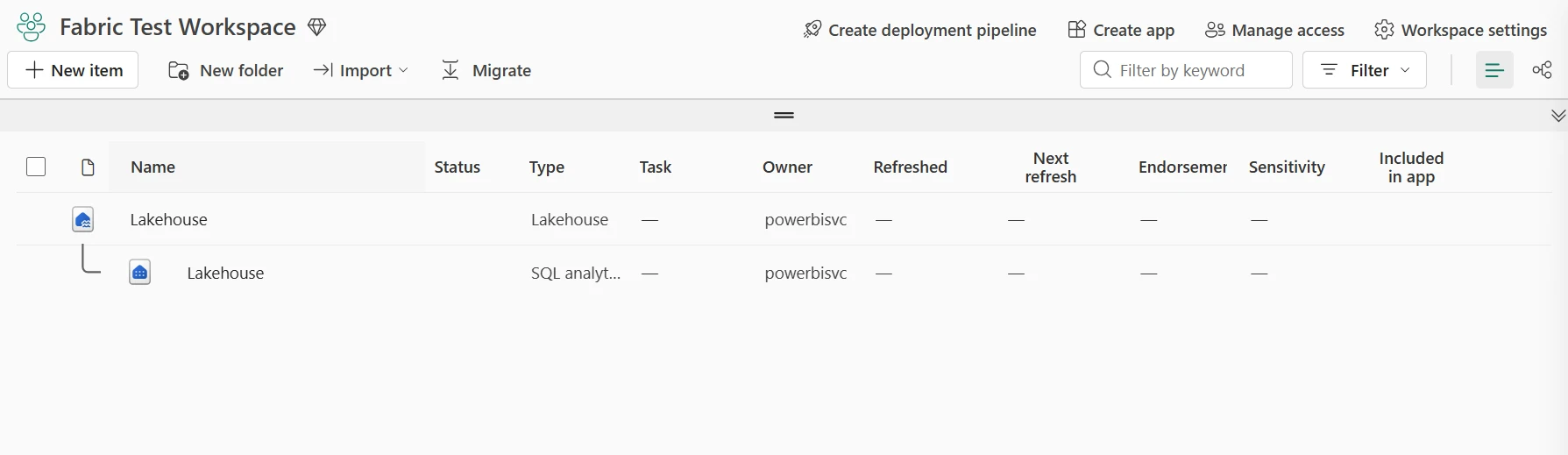The image size is (1568, 455).
Task: Click the Import chevron arrow
Action: 403,70
